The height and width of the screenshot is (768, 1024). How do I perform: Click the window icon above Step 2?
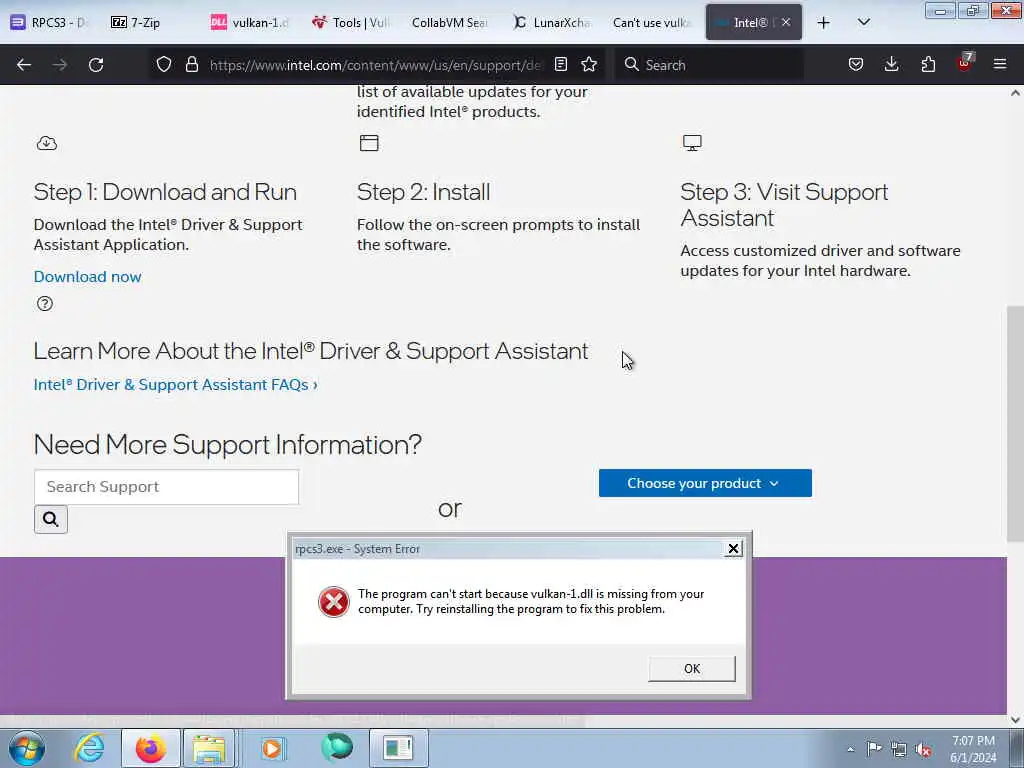369,143
